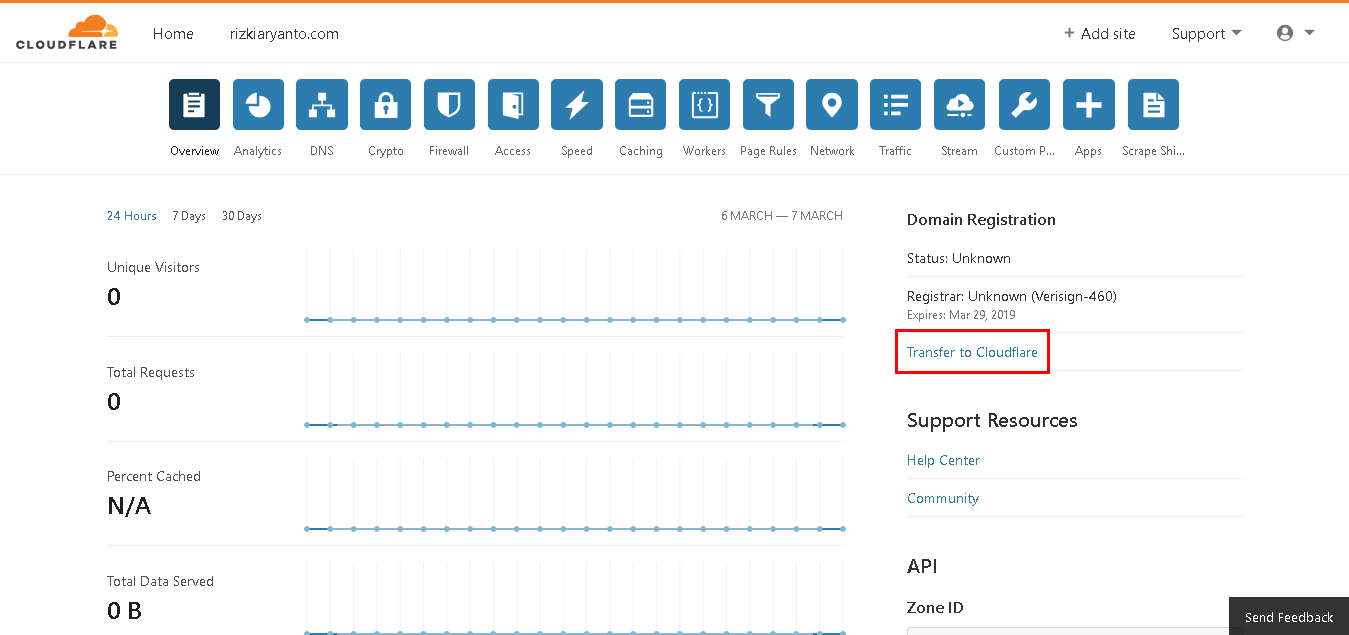Screen dimensions: 1349x635
Task: Open the Network location pin icon
Action: tap(832, 105)
